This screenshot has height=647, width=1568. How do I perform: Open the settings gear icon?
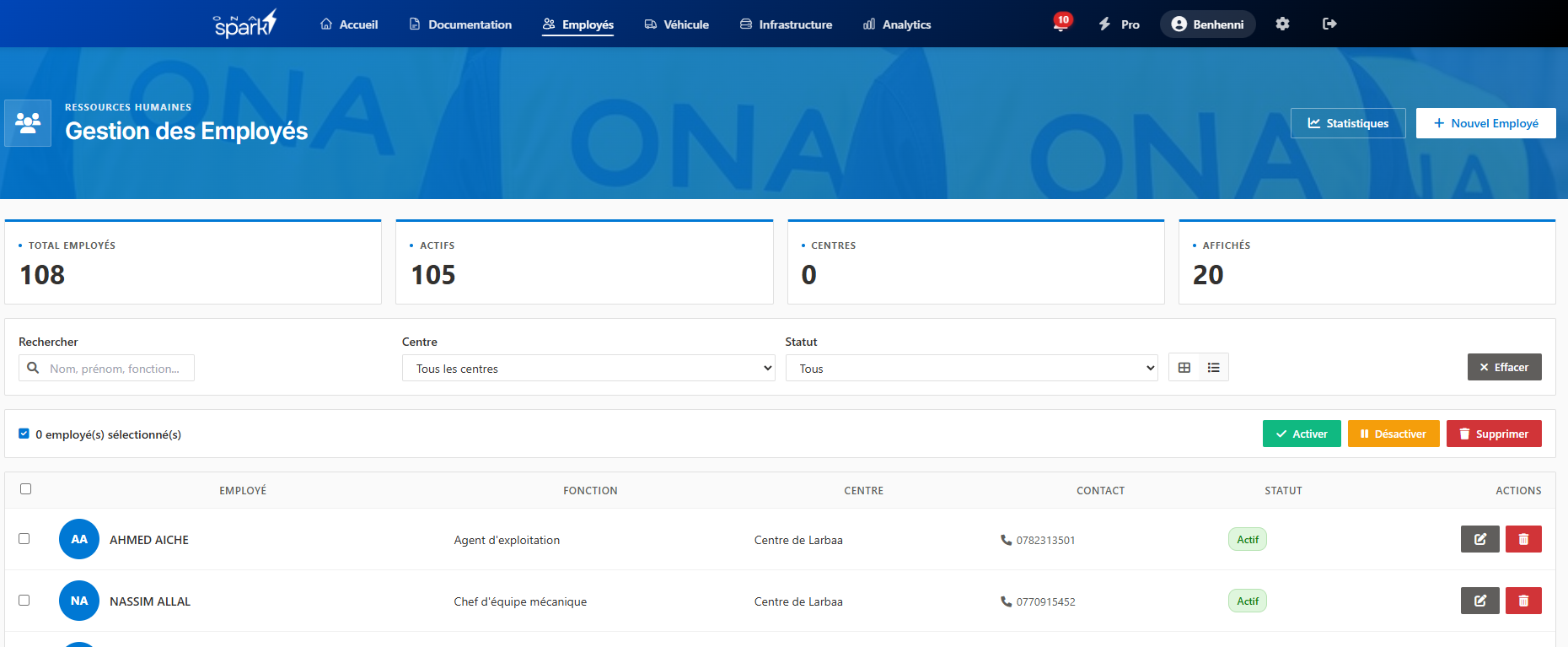coord(1282,24)
